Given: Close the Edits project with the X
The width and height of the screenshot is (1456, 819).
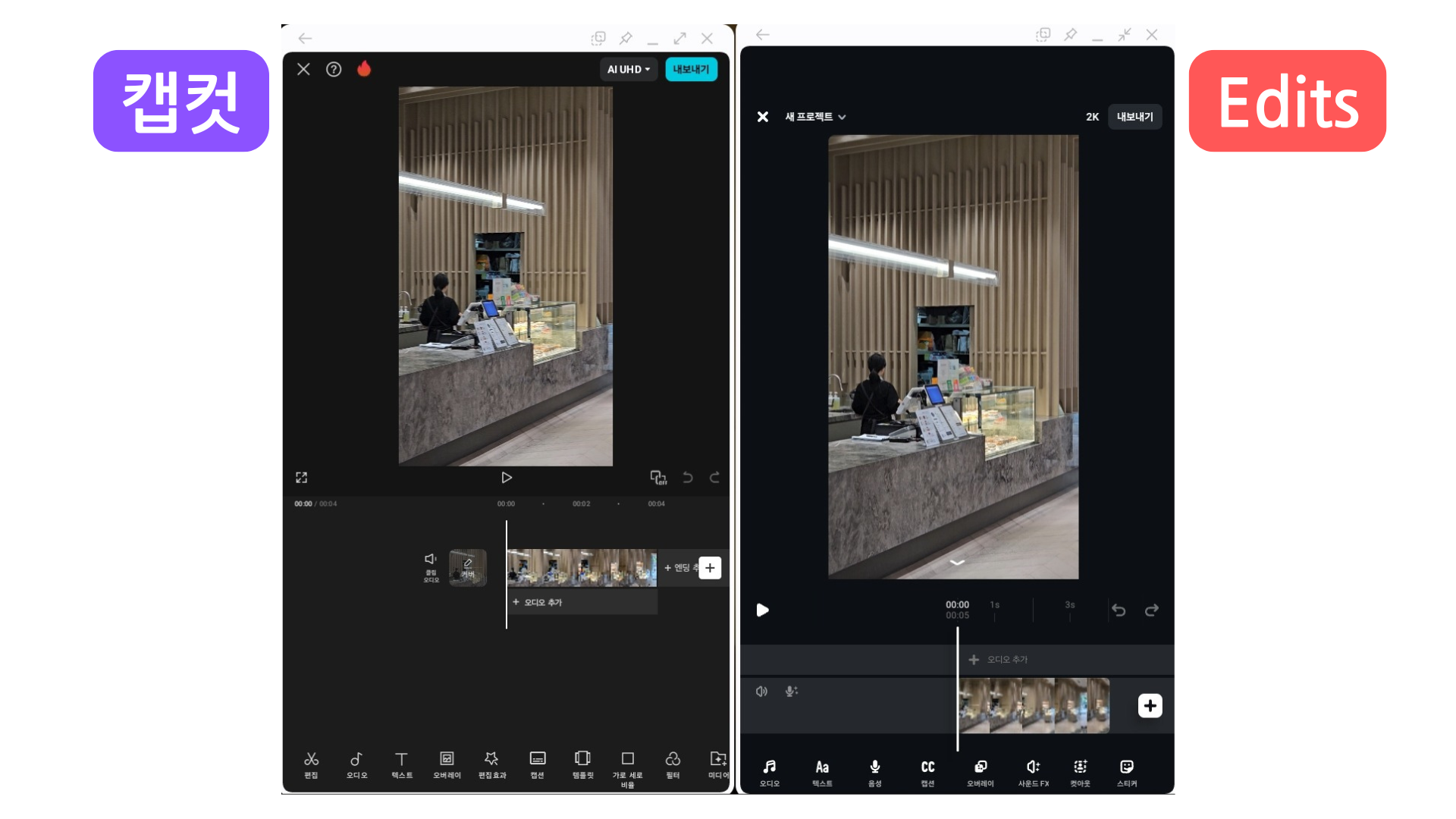Looking at the screenshot, I should coord(763,117).
